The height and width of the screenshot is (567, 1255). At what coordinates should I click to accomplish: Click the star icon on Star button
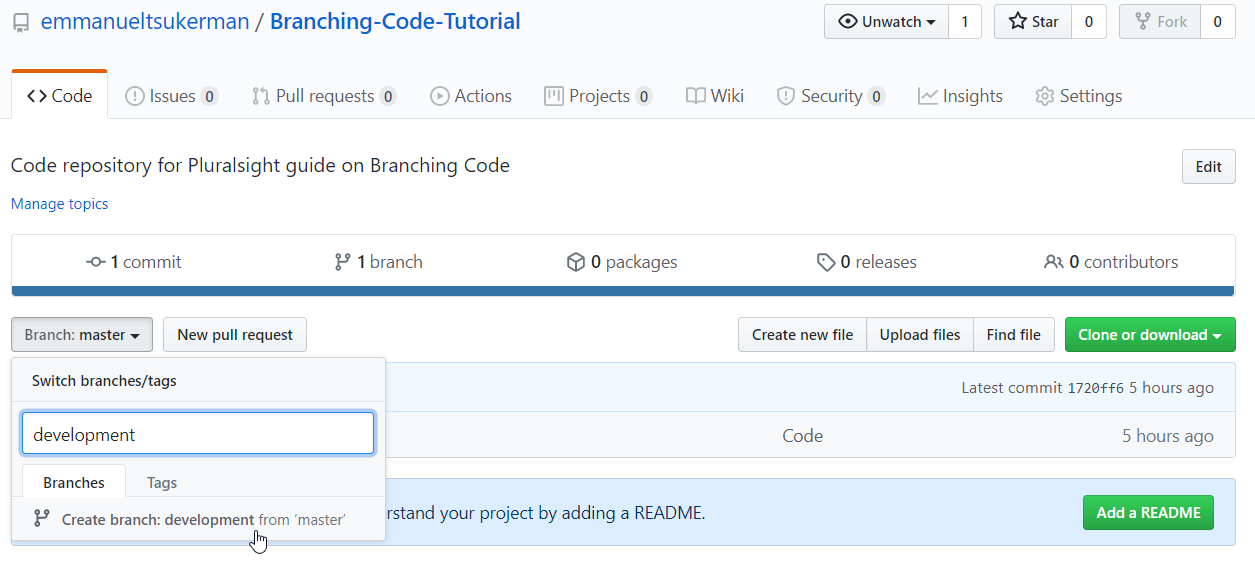(x=1018, y=22)
